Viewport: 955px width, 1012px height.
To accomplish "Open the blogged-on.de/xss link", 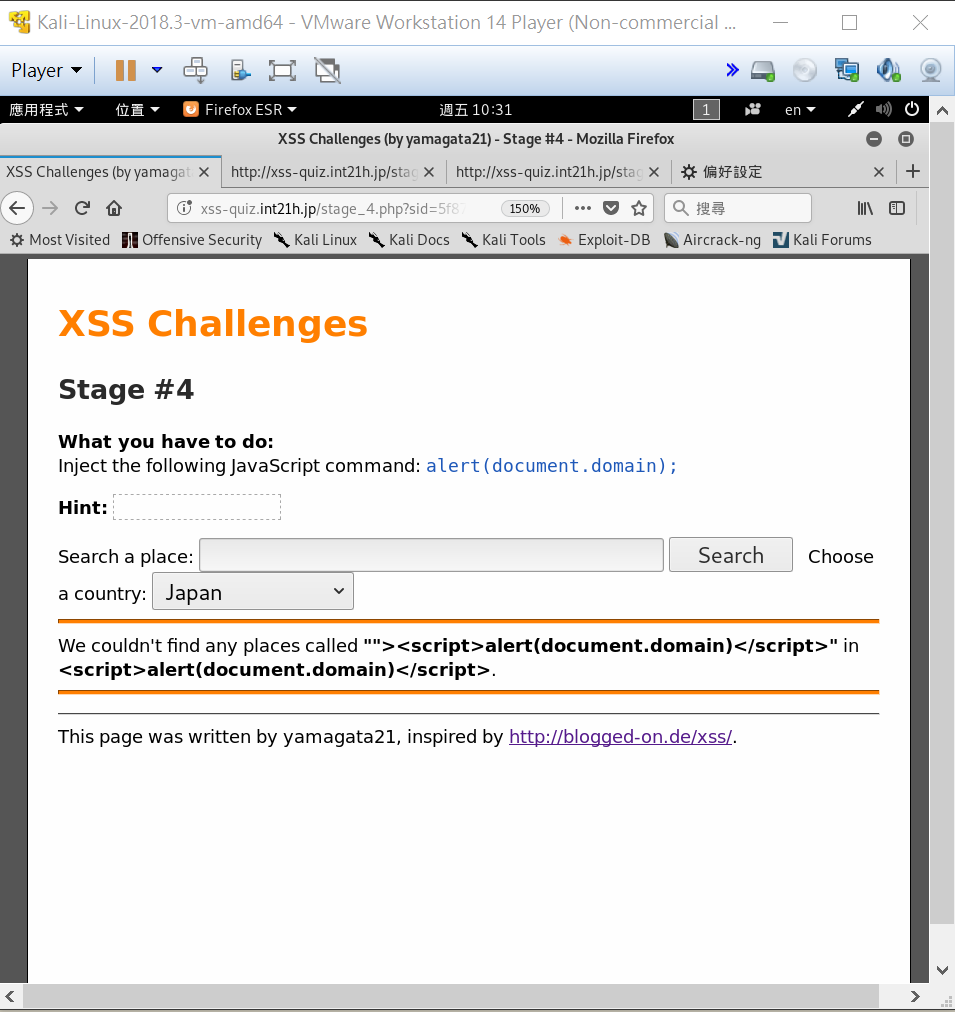I will [x=620, y=736].
